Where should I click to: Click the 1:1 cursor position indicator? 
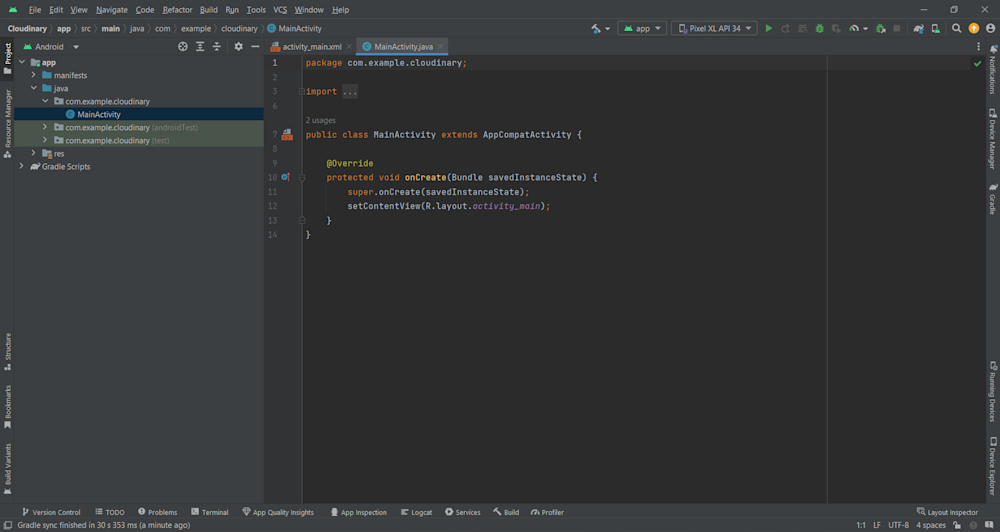(861, 525)
